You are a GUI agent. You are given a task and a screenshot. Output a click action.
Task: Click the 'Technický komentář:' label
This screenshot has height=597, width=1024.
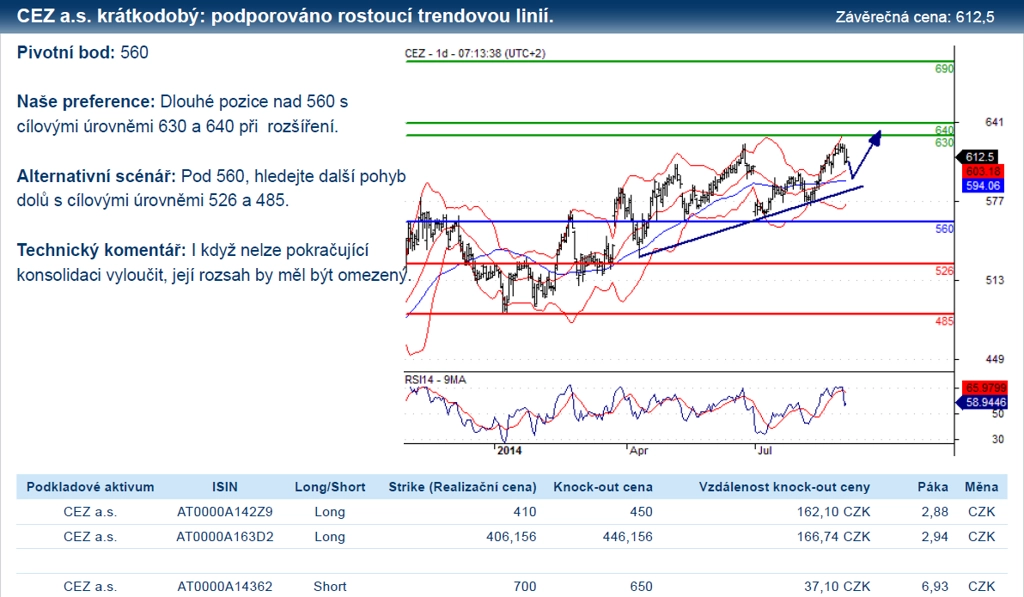(x=101, y=250)
